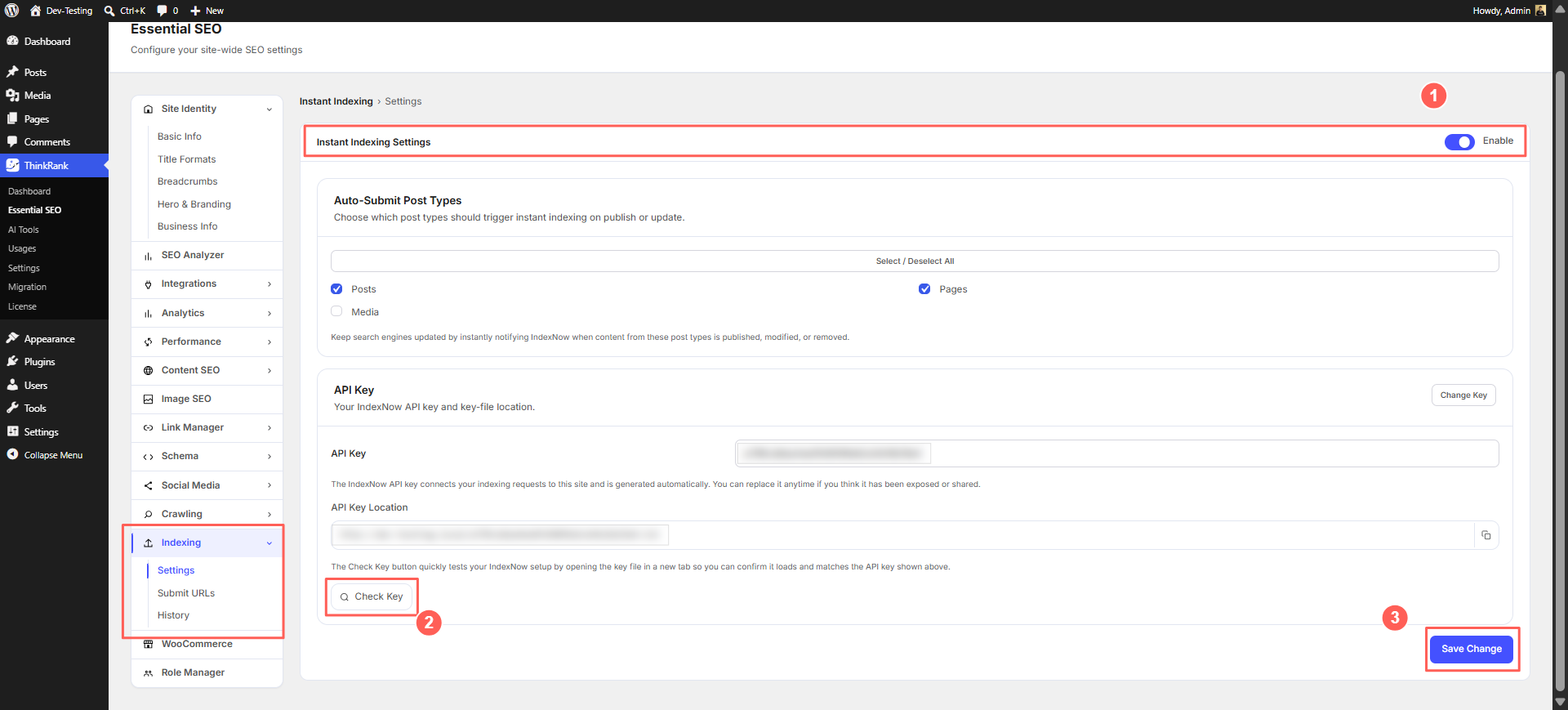
Task: Click the Image SEO icon
Action: coord(148,400)
